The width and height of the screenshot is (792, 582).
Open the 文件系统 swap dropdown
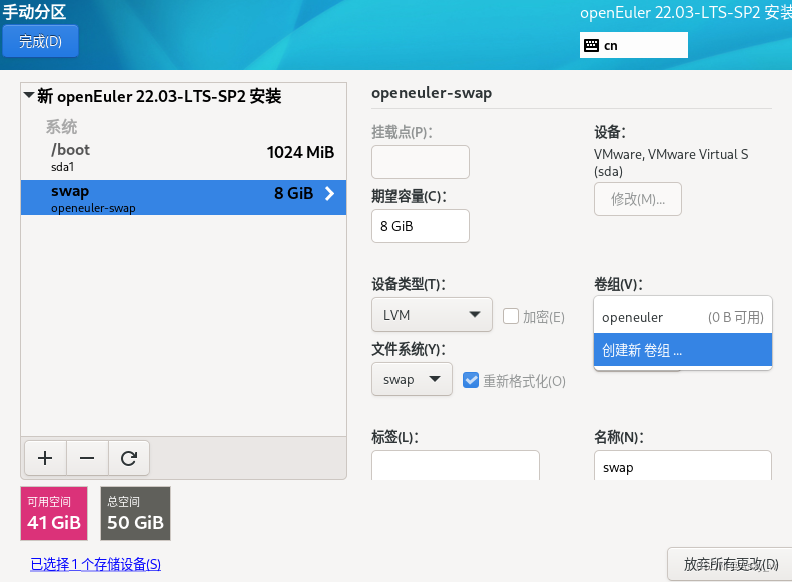(x=412, y=379)
